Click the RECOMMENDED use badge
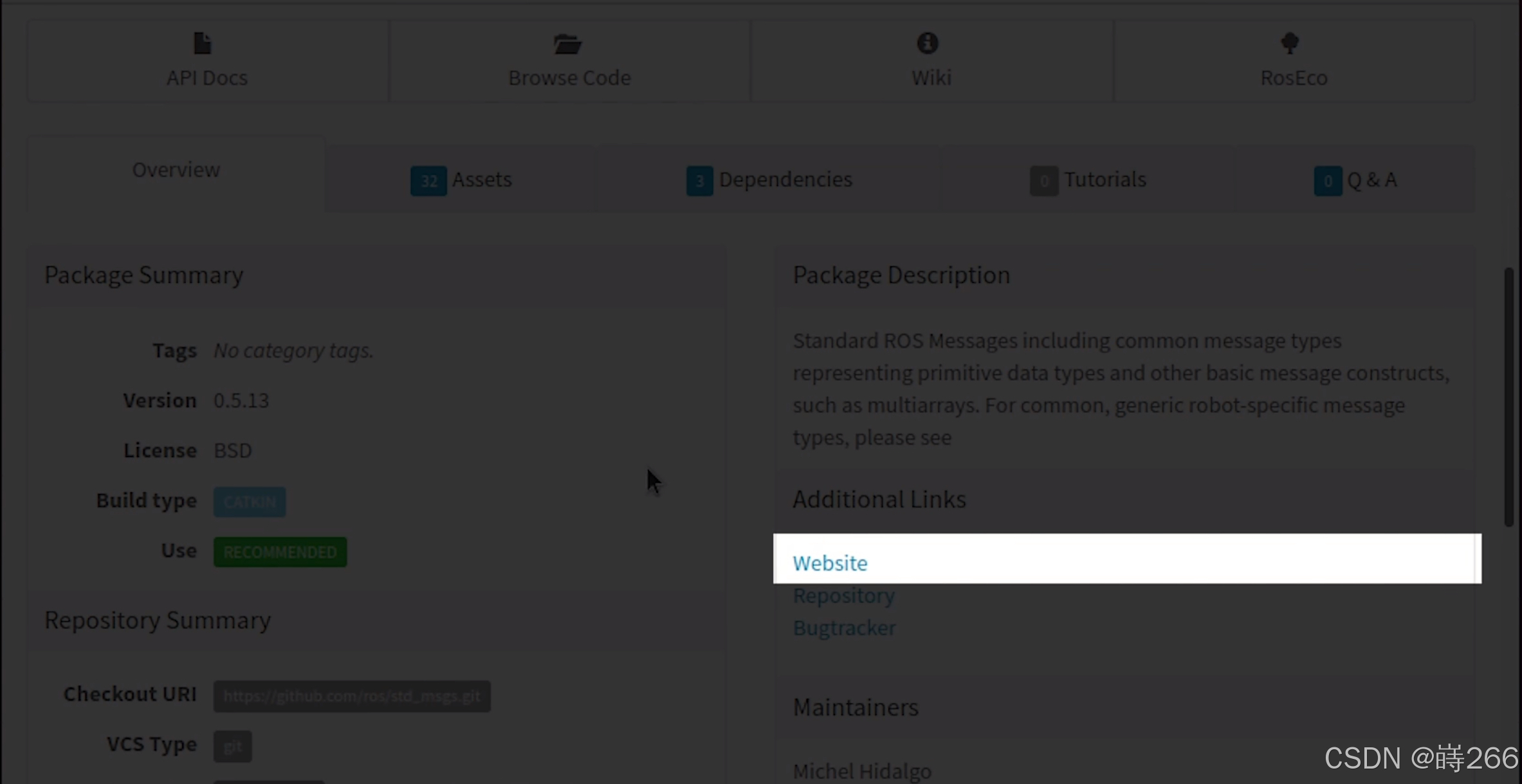The image size is (1522, 784). pyautogui.click(x=280, y=552)
